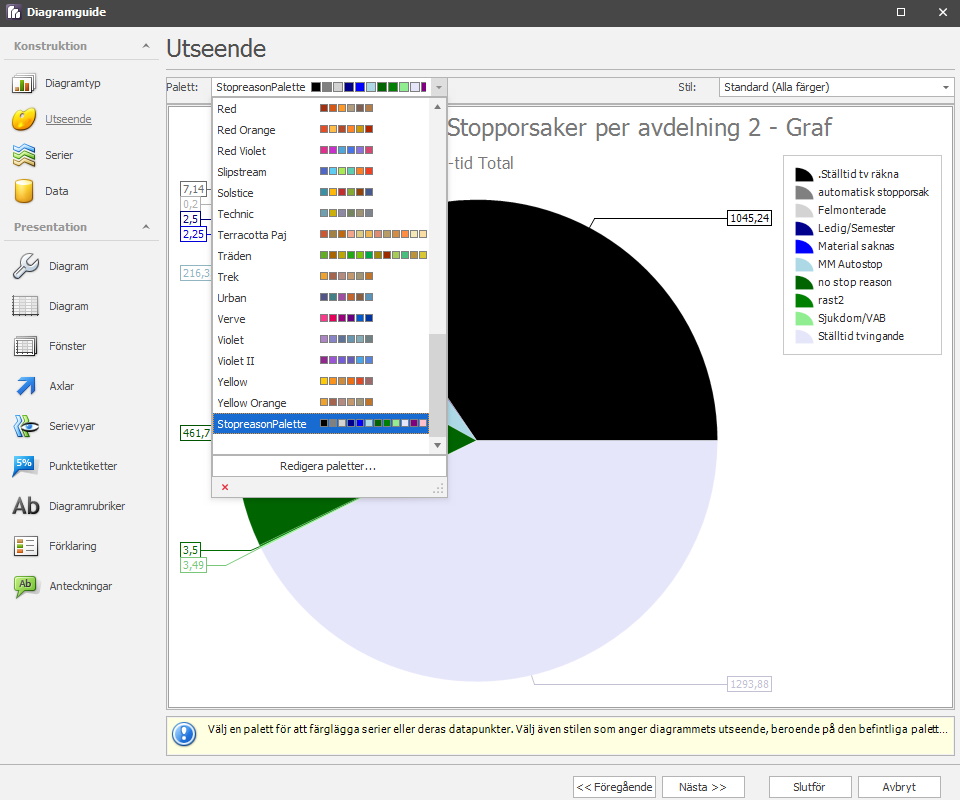Pick the Yellow palette
960x800 pixels.
(321, 382)
